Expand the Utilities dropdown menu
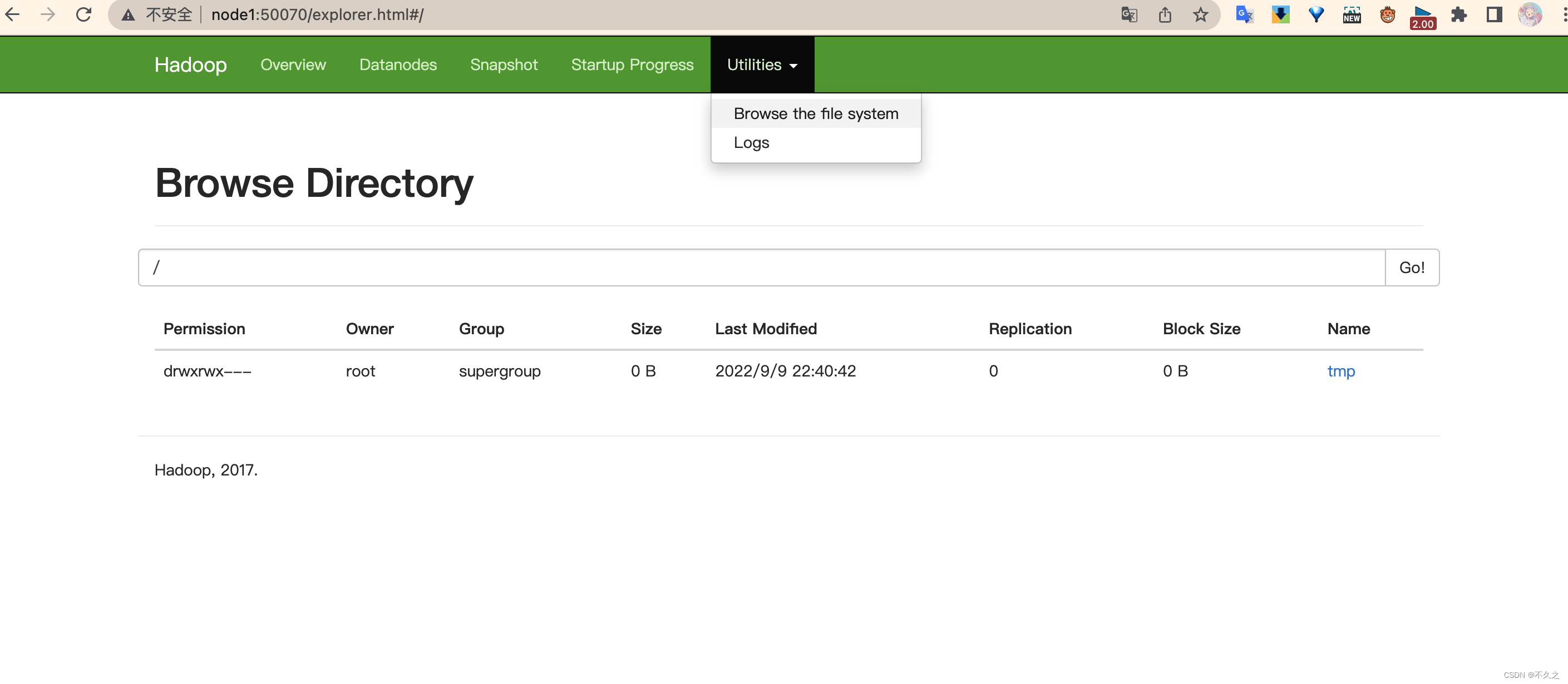The height and width of the screenshot is (684, 1568). (x=763, y=64)
